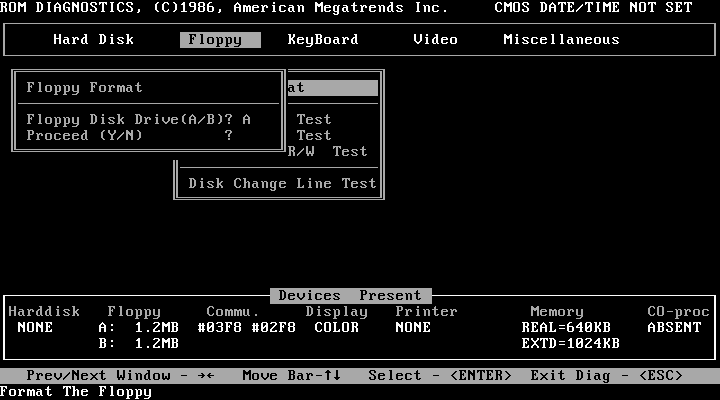Click the Devices Present panel heading
The image size is (720, 400).
[350, 296]
